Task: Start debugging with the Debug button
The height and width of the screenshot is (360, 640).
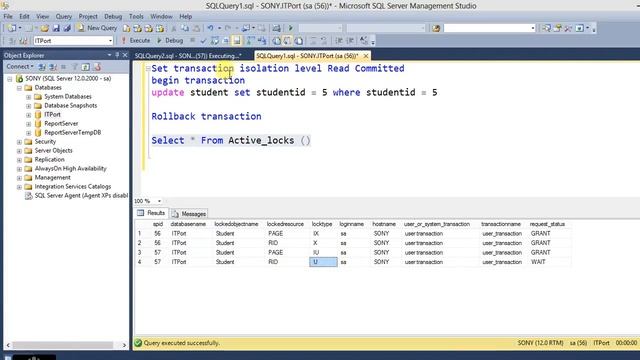Action: 170,40
